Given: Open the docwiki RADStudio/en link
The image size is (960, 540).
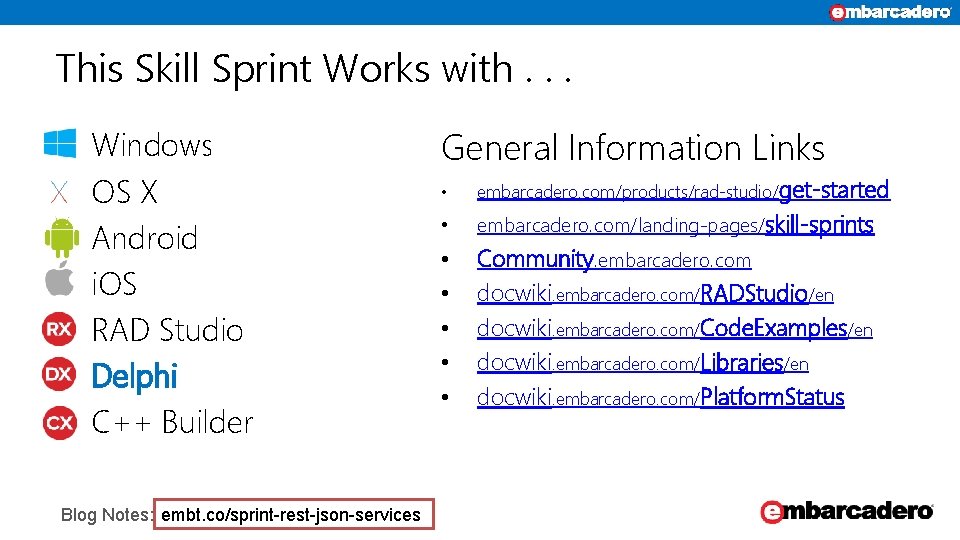Looking at the screenshot, I should point(655,294).
